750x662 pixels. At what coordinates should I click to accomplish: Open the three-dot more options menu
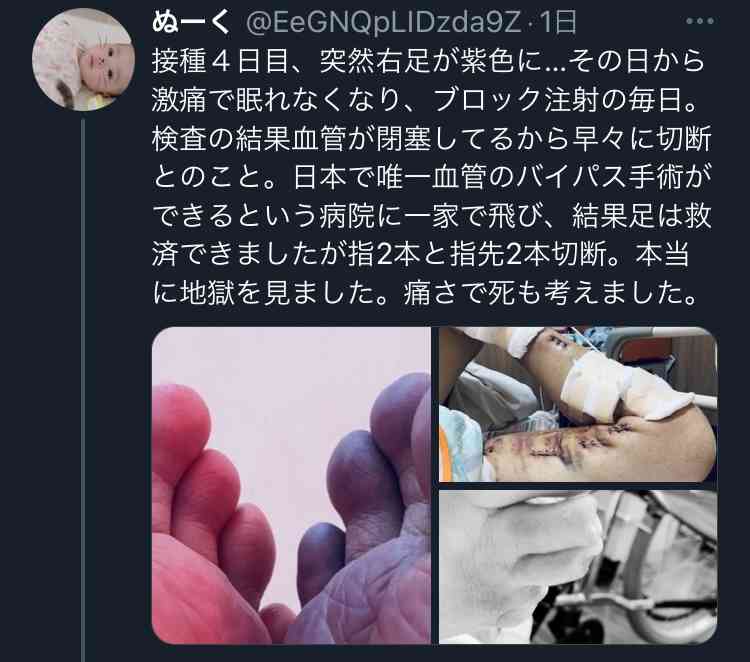700,21
